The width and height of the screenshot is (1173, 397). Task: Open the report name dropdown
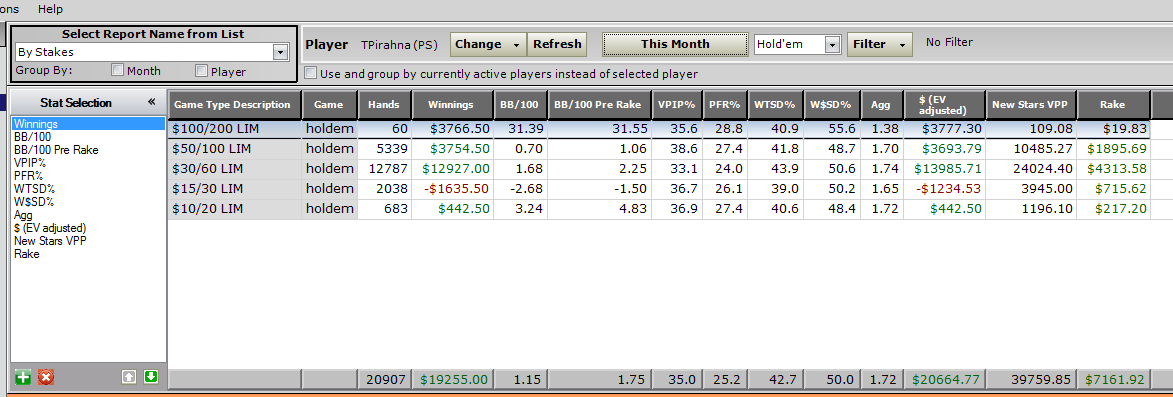281,52
